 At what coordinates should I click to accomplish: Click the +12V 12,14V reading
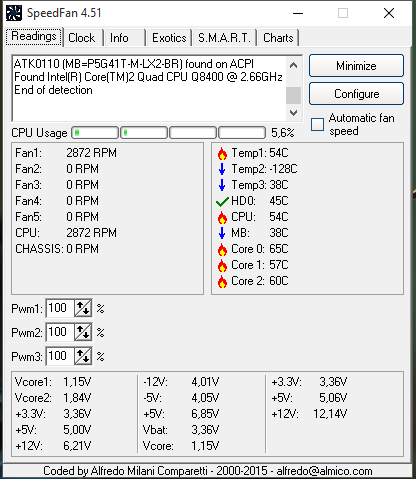[309, 414]
